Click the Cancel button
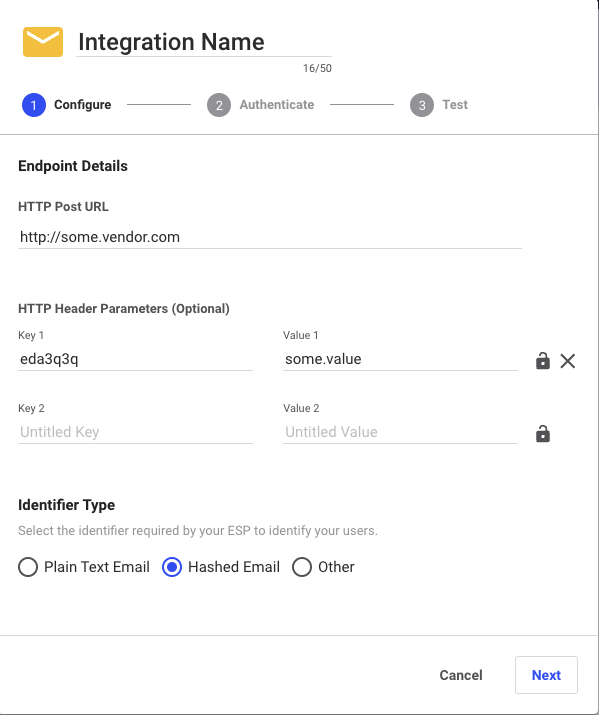The image size is (599, 715). [460, 675]
